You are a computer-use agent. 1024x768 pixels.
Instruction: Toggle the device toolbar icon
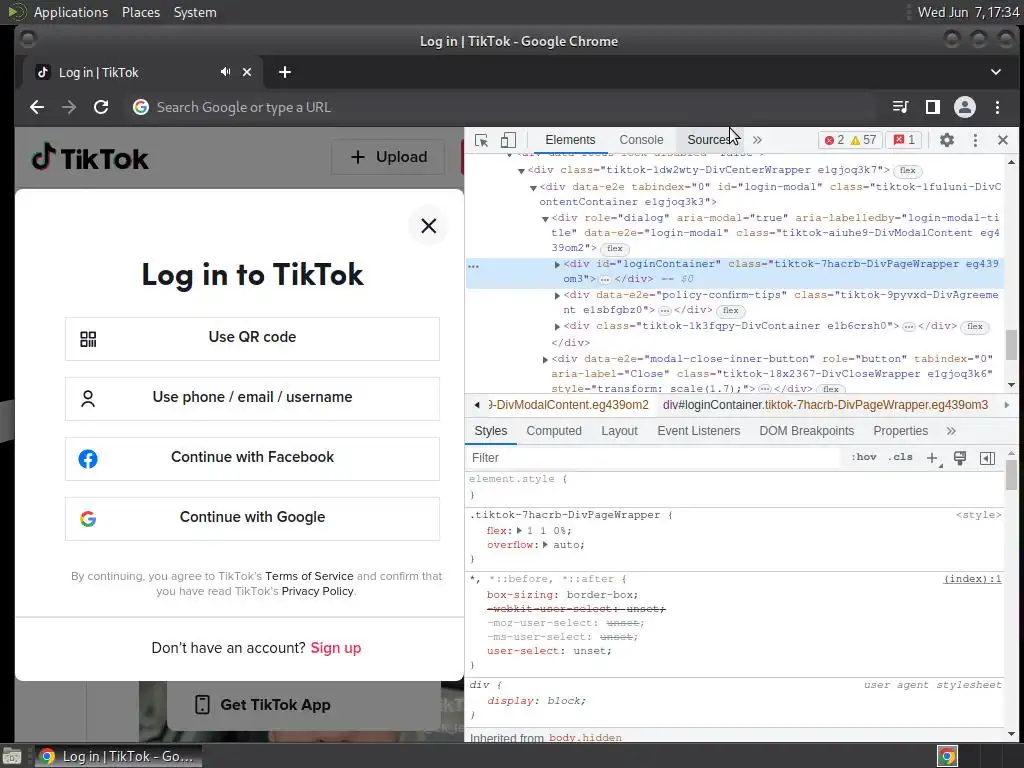[x=508, y=140]
